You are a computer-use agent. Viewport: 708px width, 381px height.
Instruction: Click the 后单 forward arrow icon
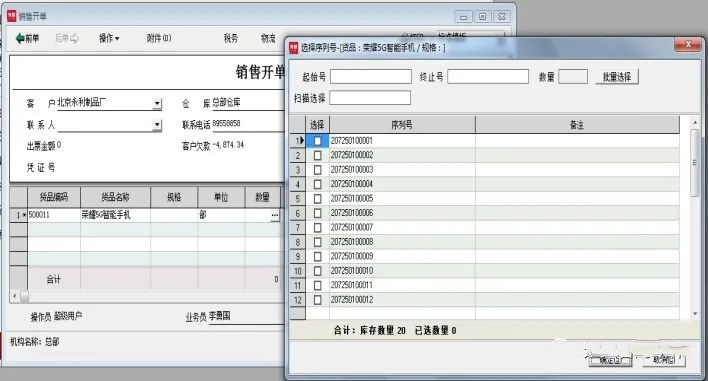(x=74, y=38)
